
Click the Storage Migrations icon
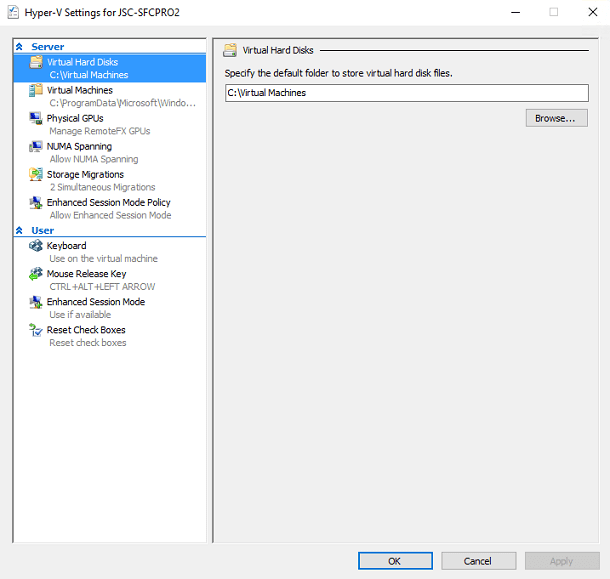tap(36, 174)
